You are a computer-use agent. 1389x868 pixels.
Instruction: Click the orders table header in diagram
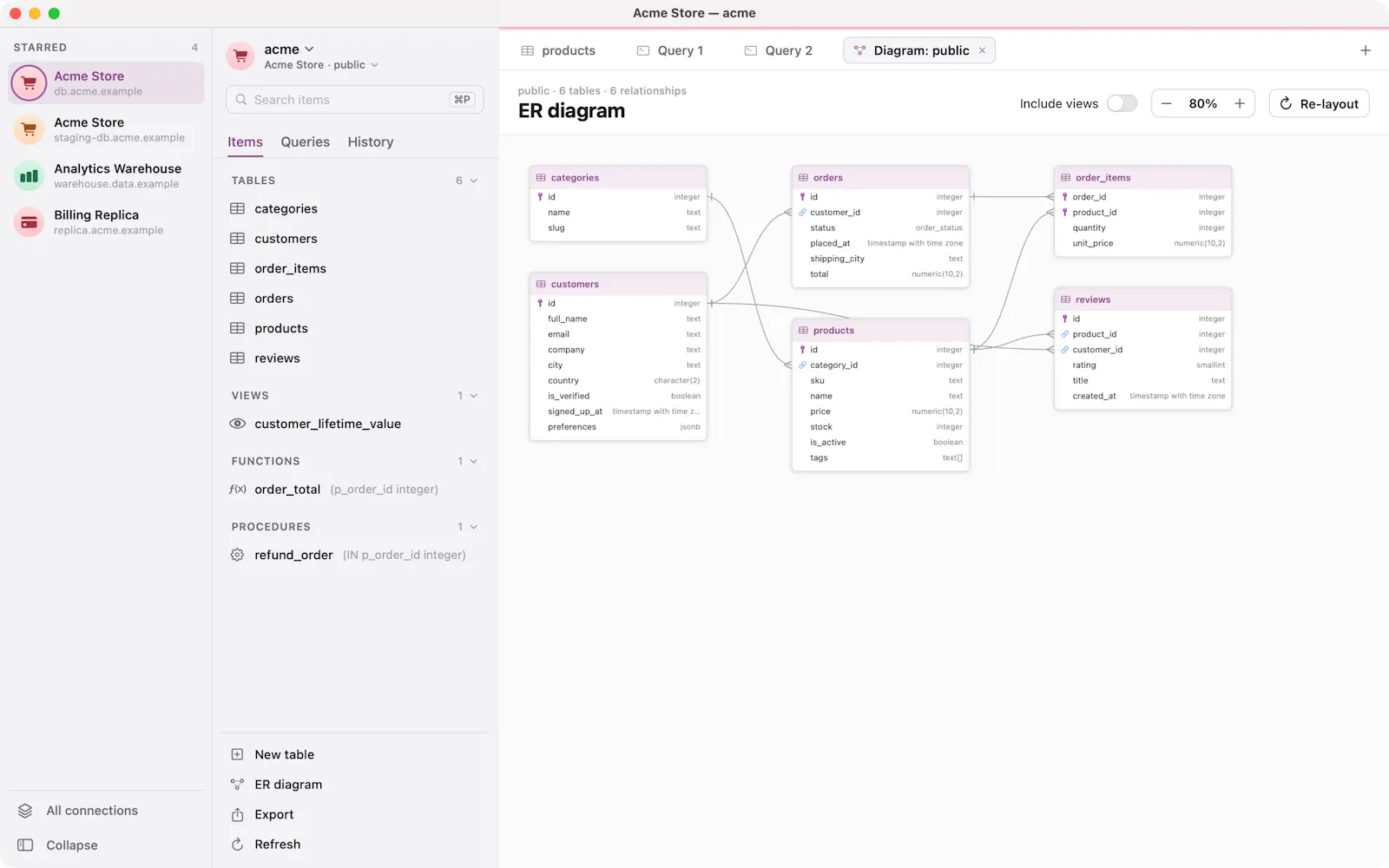(x=880, y=178)
